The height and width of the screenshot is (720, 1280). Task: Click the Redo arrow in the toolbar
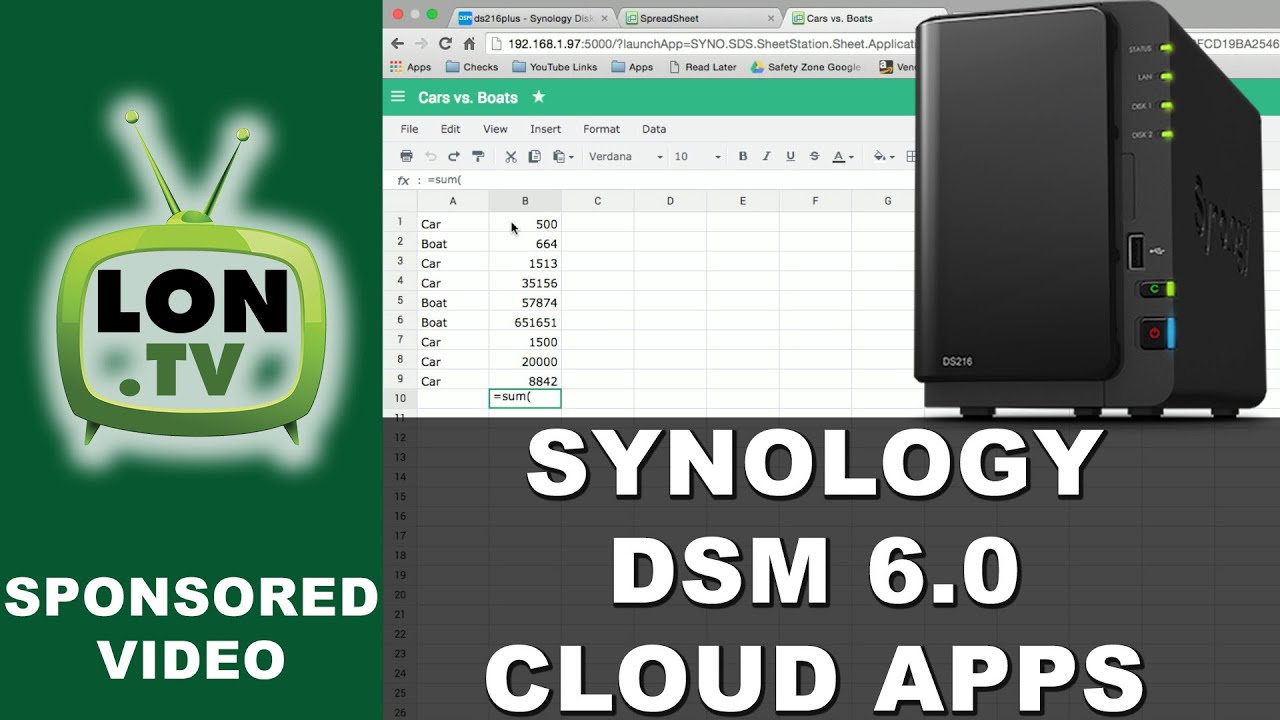pyautogui.click(x=454, y=156)
